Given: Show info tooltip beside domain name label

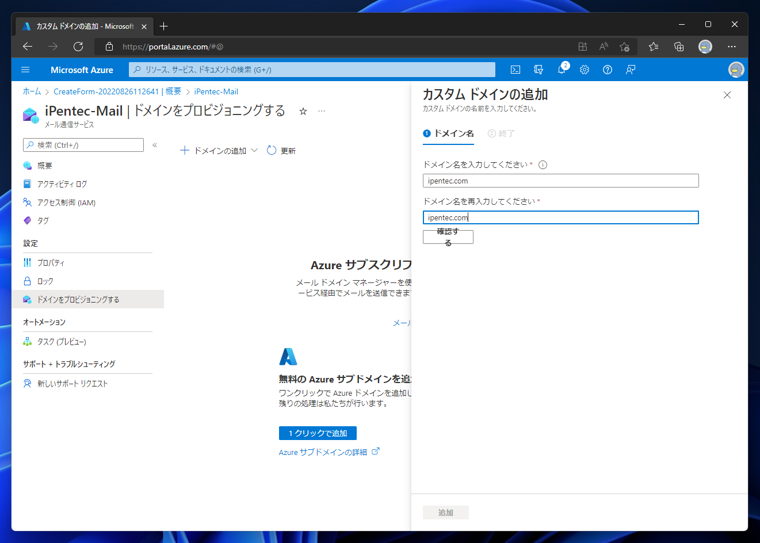Looking at the screenshot, I should tap(543, 165).
